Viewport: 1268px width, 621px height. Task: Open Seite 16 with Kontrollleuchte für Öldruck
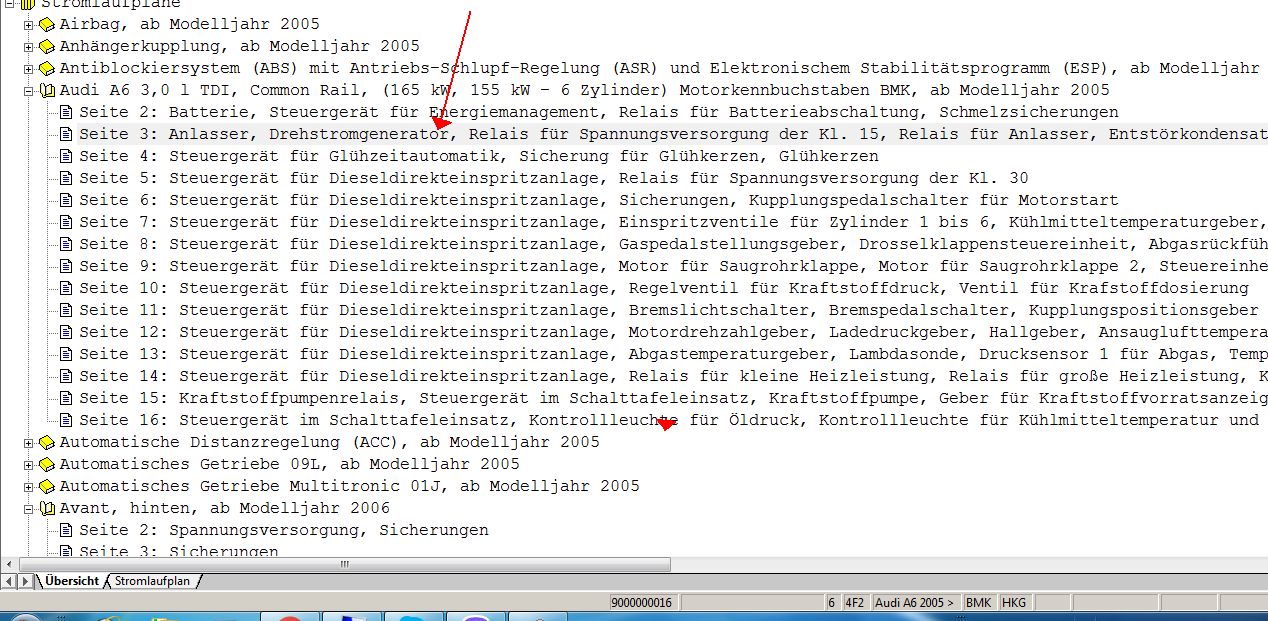point(669,420)
